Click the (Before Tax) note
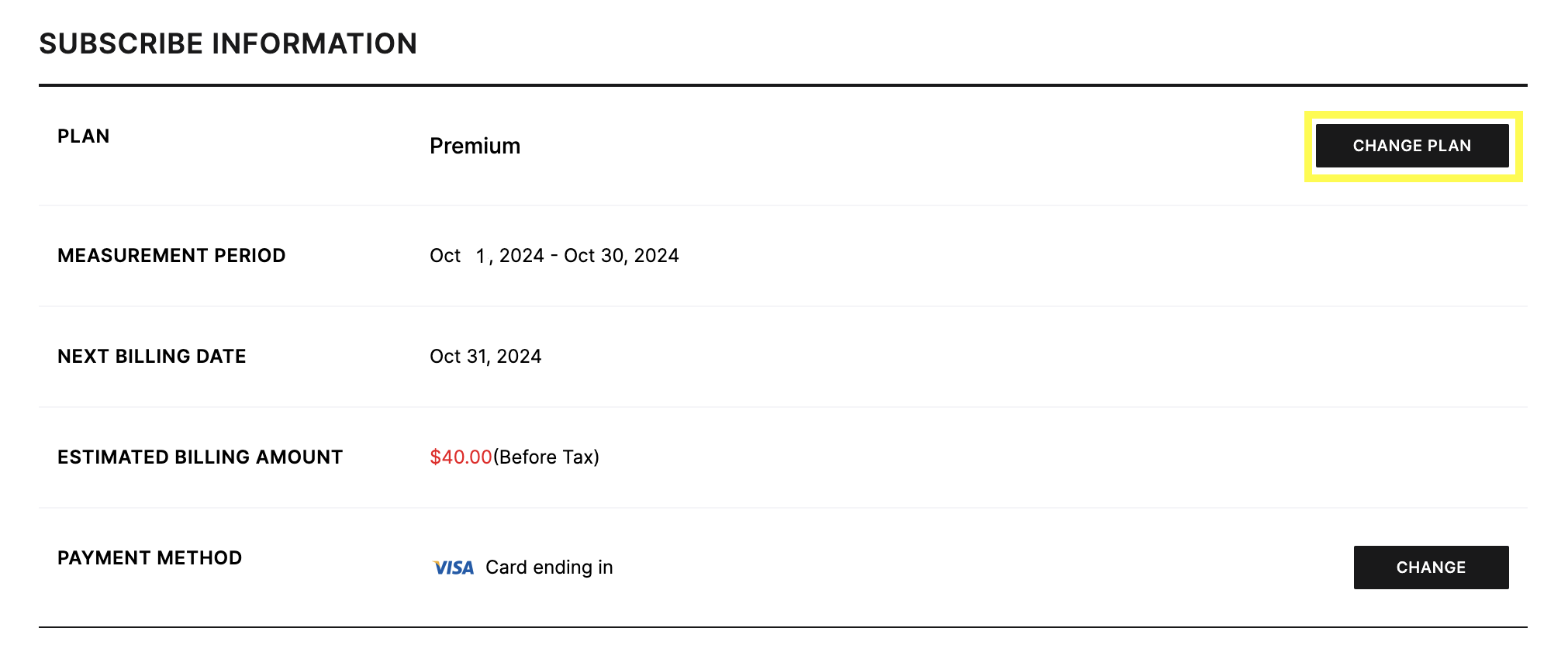 pos(546,457)
